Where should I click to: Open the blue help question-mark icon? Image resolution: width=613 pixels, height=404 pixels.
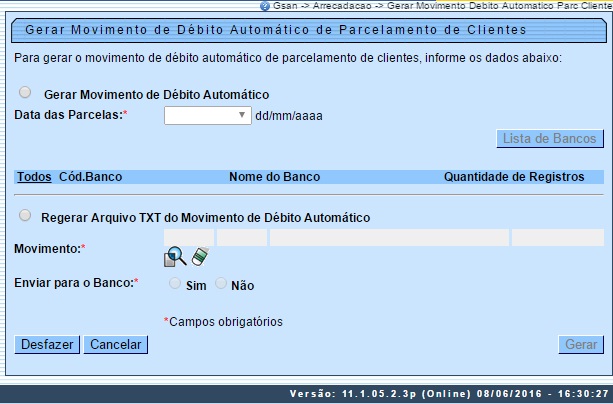coord(265,6)
